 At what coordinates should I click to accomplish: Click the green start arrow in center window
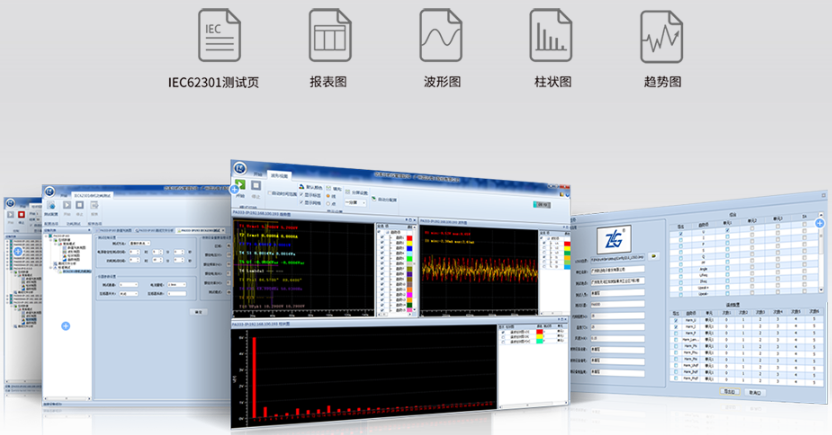(x=239, y=185)
